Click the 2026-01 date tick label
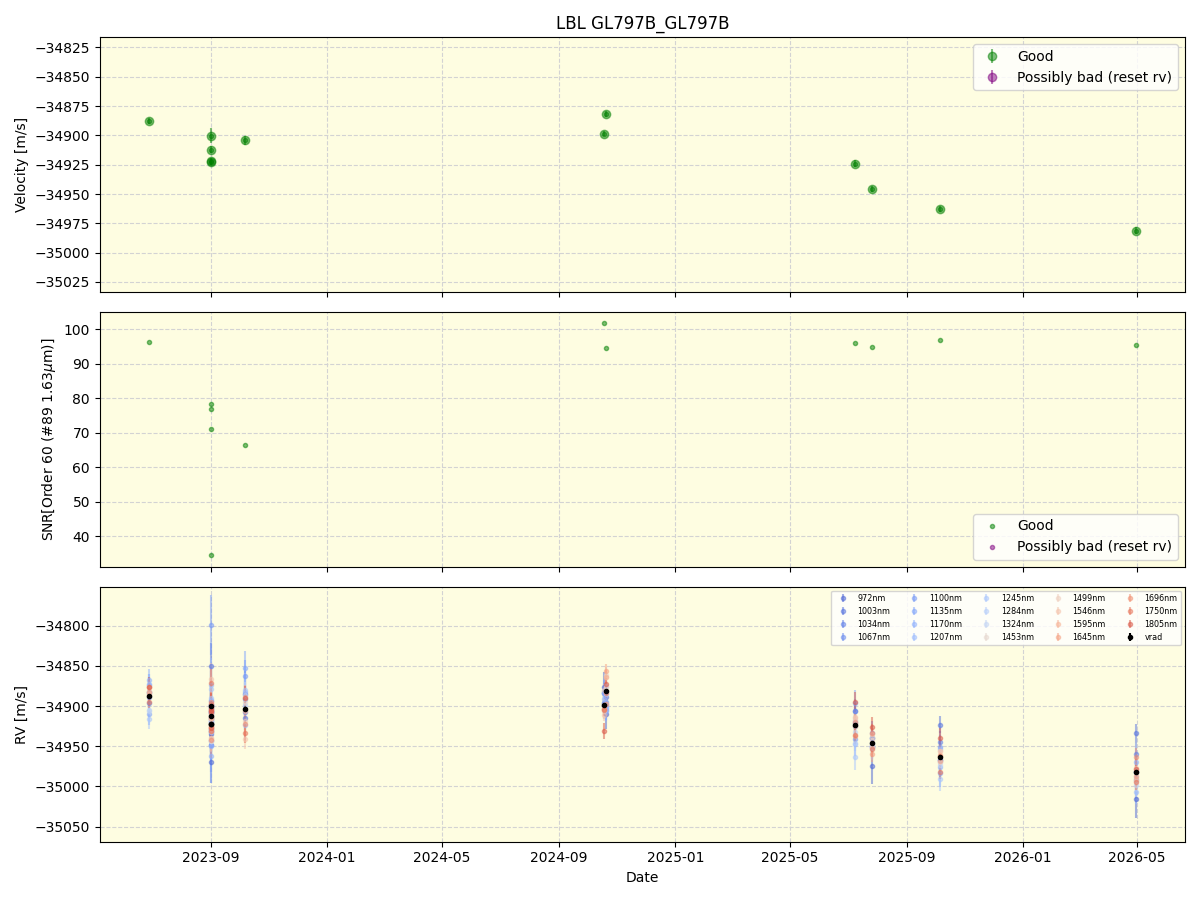 (x=1023, y=857)
